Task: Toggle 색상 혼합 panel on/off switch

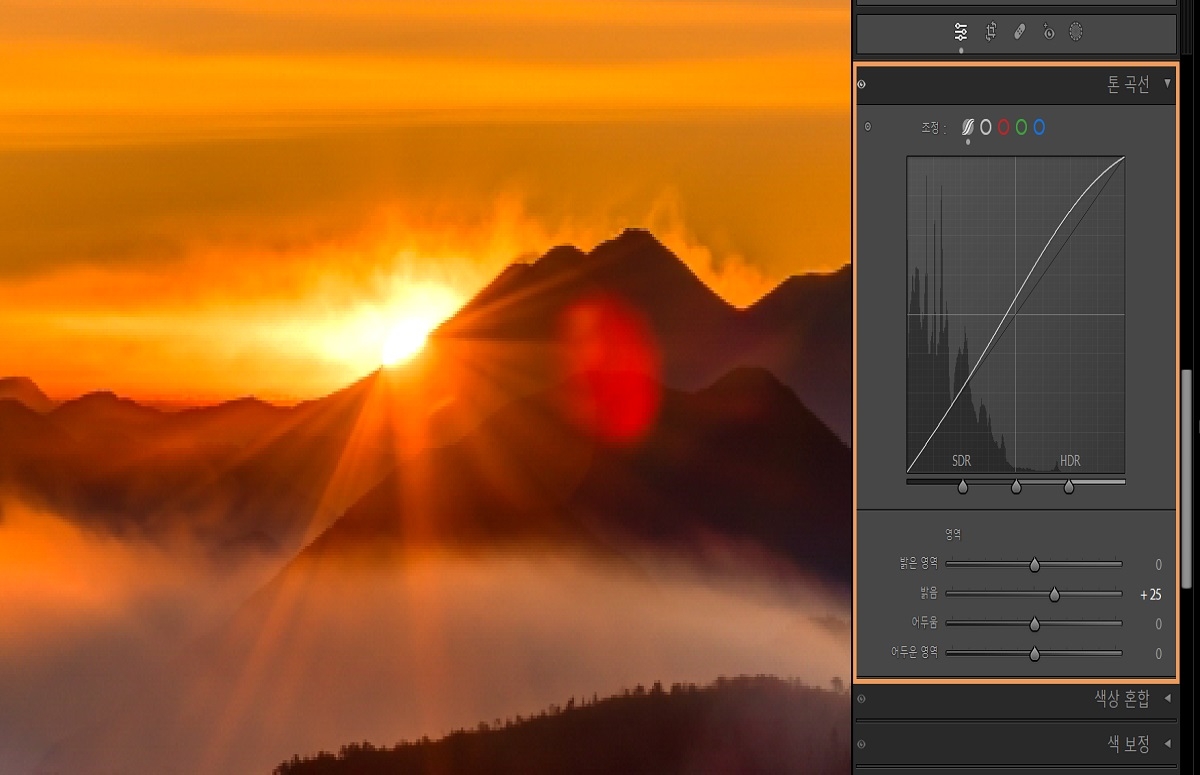Action: pos(861,699)
